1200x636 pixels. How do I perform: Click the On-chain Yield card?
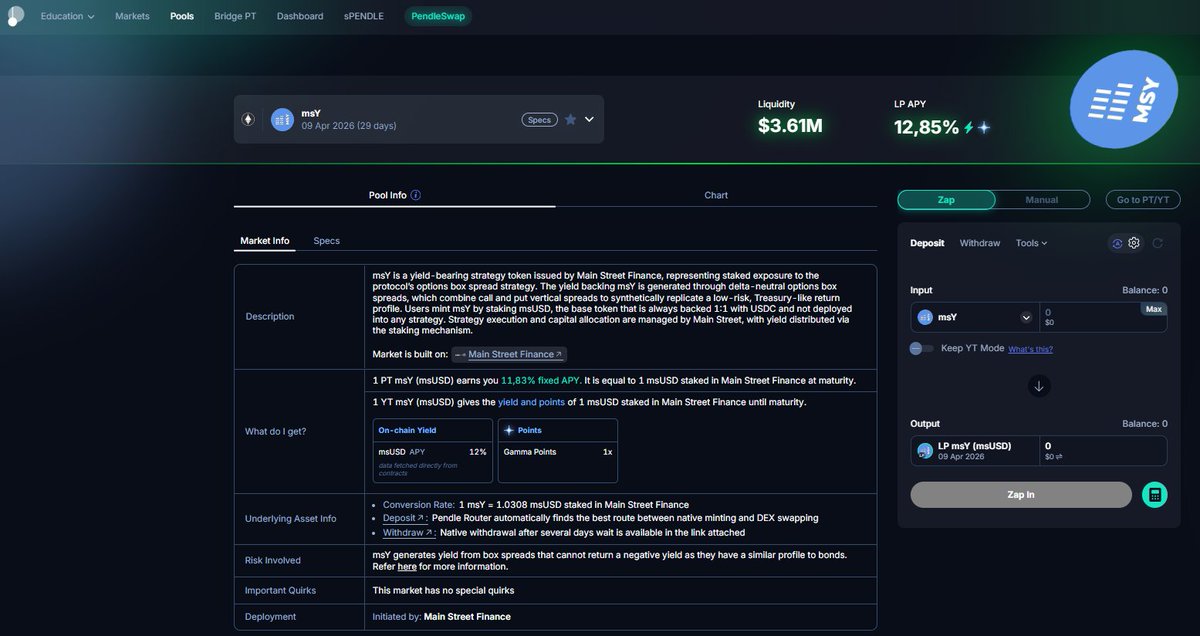[433, 451]
